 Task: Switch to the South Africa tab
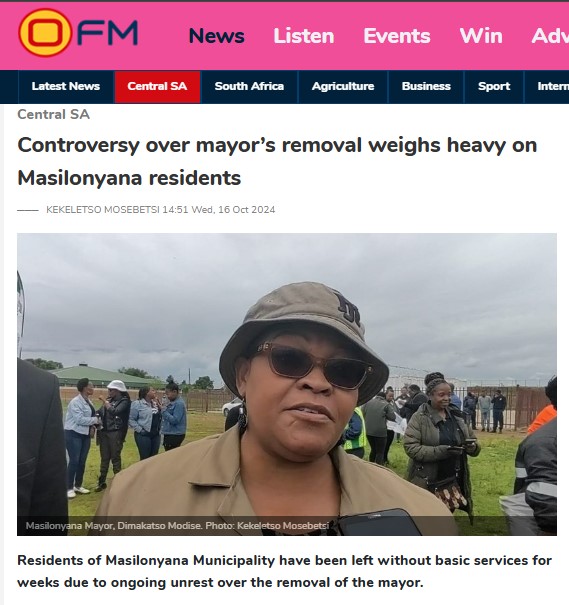pyautogui.click(x=249, y=86)
